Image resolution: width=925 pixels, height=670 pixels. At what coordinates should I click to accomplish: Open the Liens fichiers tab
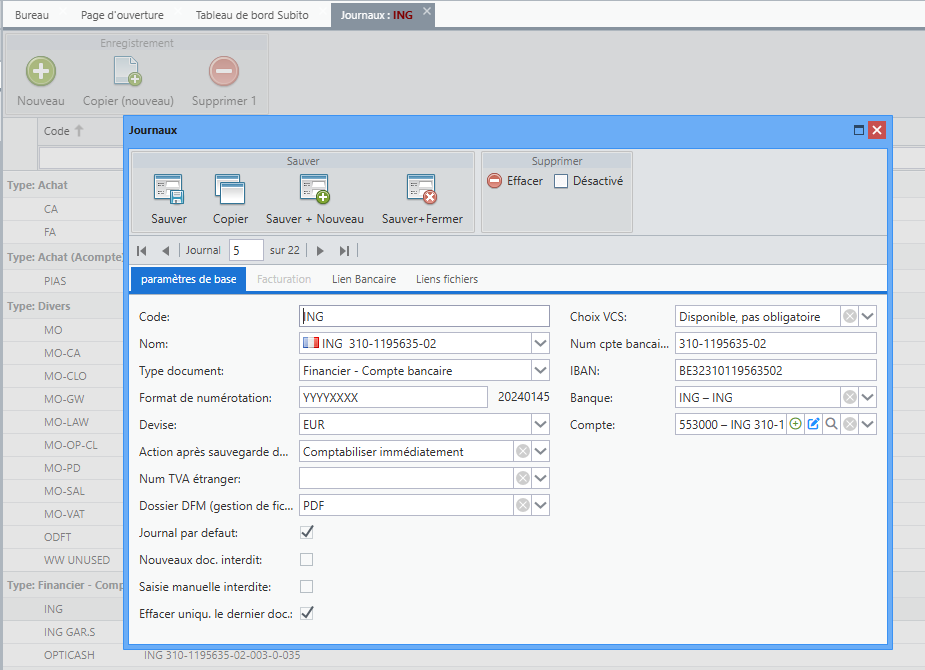click(447, 279)
